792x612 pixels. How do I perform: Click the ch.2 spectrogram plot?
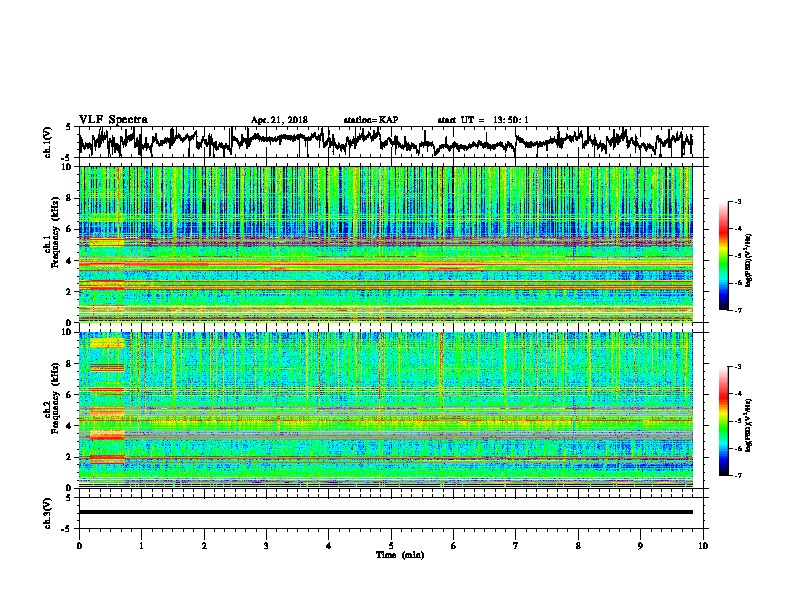coord(386,410)
